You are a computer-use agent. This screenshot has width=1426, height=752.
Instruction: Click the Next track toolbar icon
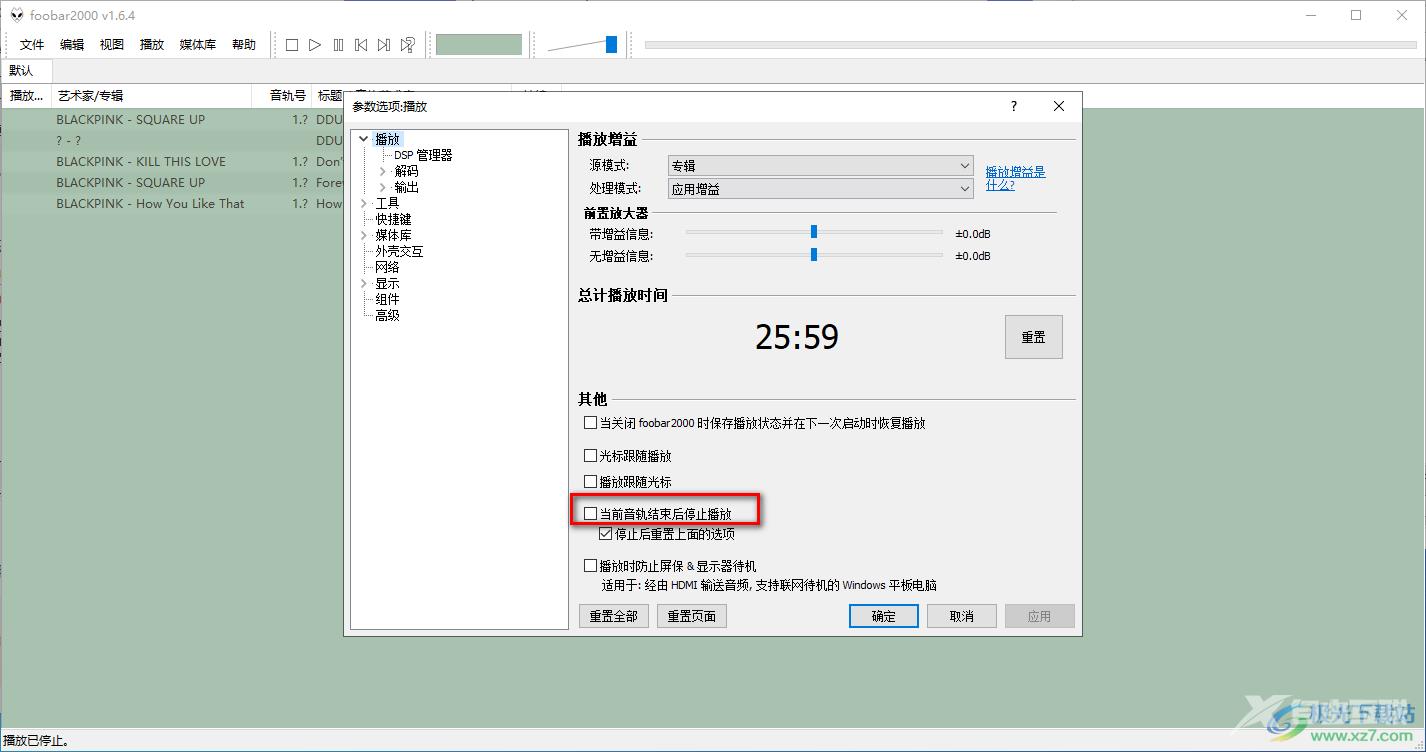[x=384, y=45]
